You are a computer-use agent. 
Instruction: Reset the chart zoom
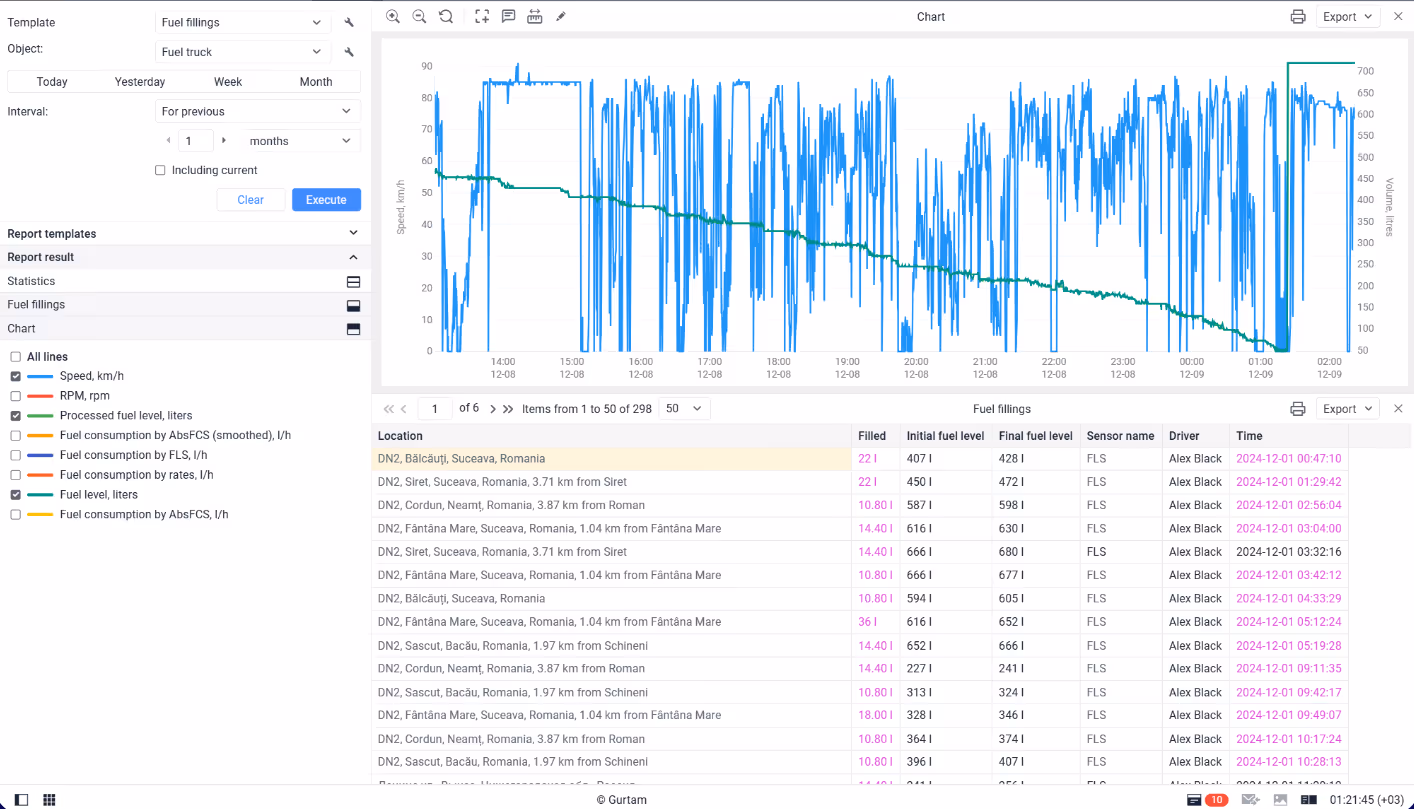446,16
